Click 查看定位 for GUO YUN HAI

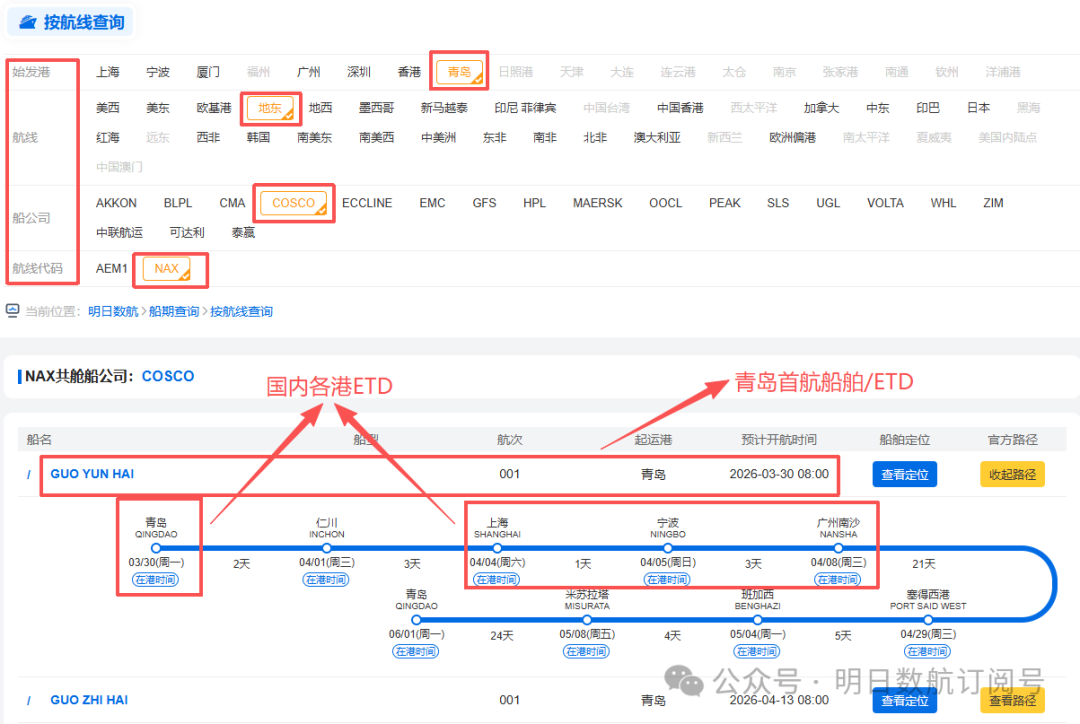[x=904, y=474]
